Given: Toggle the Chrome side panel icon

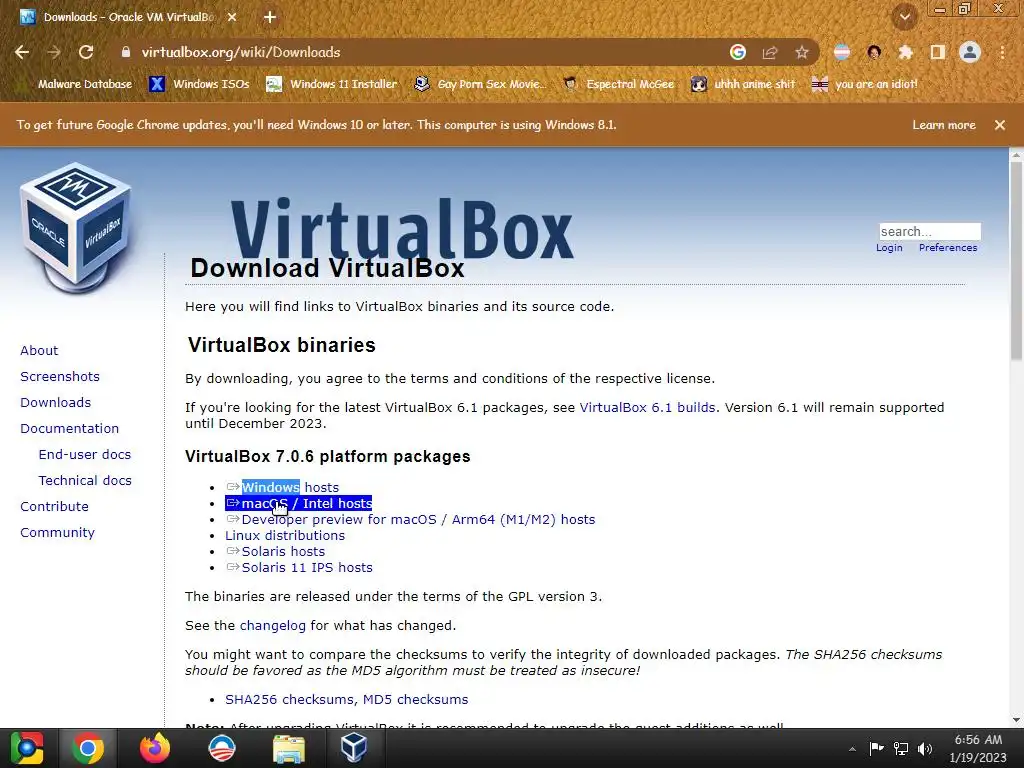Looking at the screenshot, I should [938, 52].
